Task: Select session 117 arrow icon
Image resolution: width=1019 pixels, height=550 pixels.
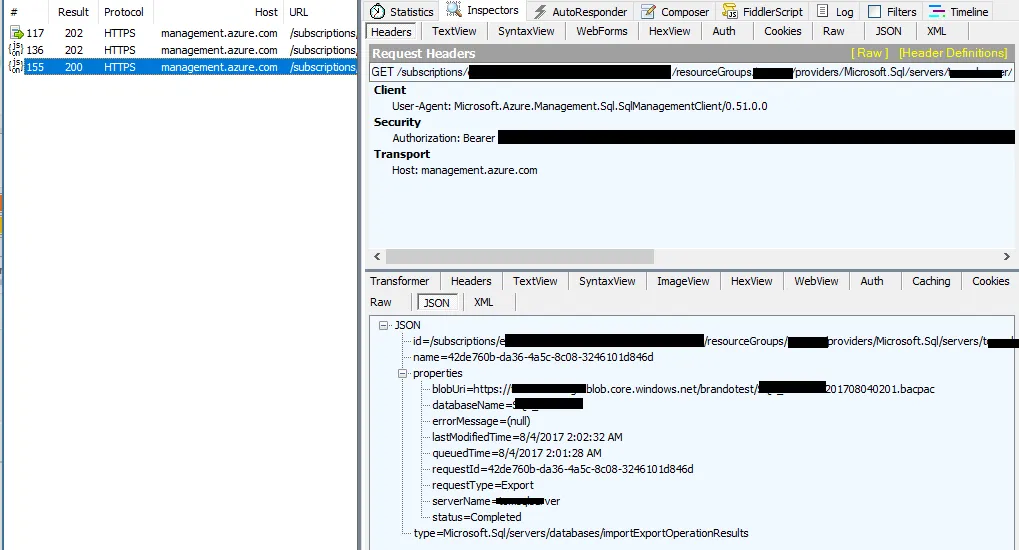Action: 17,33
